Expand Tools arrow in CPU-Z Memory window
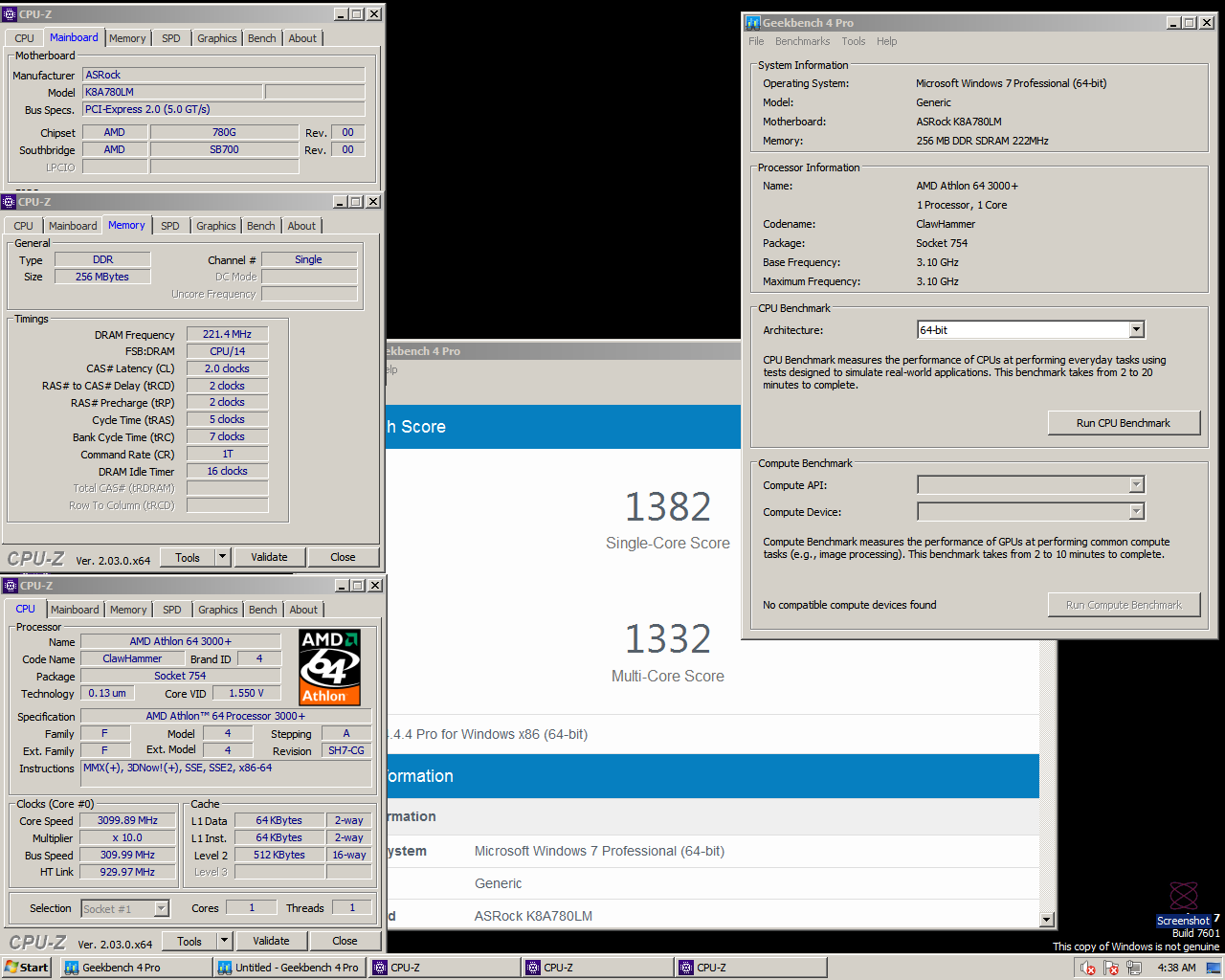 coord(222,557)
